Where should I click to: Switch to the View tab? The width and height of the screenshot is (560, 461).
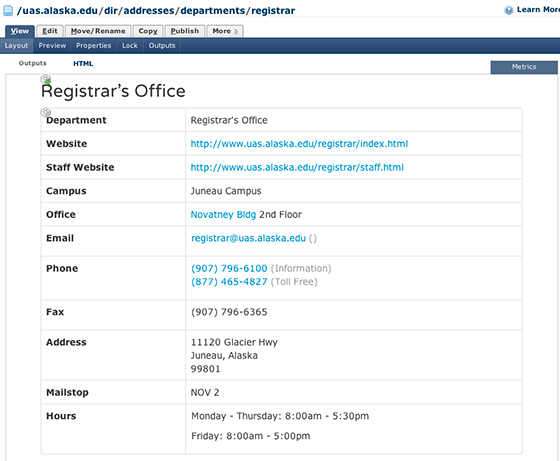coord(20,31)
